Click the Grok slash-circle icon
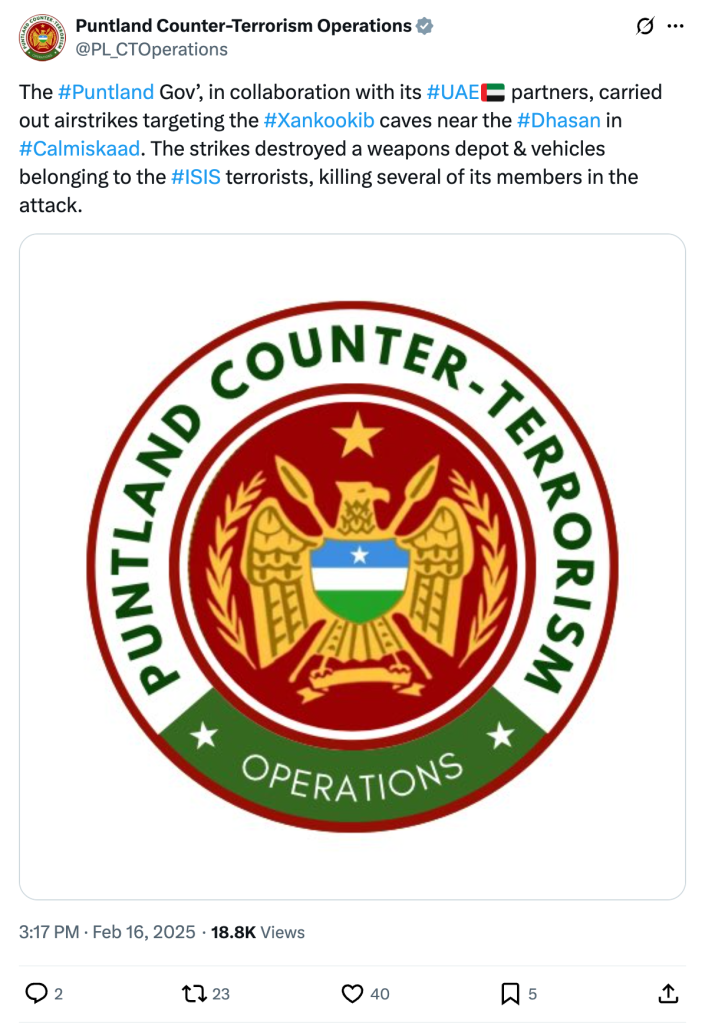The height and width of the screenshot is (1023, 705). click(x=645, y=26)
